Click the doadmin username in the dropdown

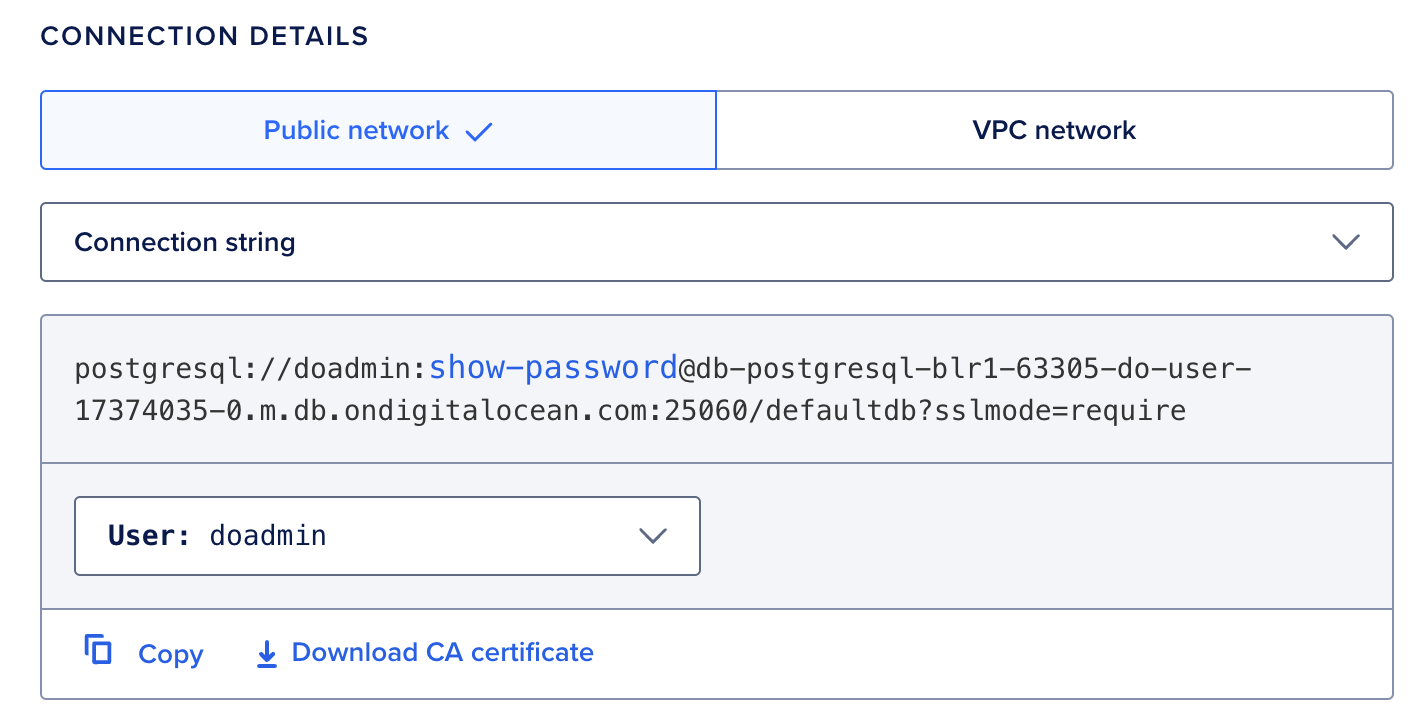tap(268, 536)
